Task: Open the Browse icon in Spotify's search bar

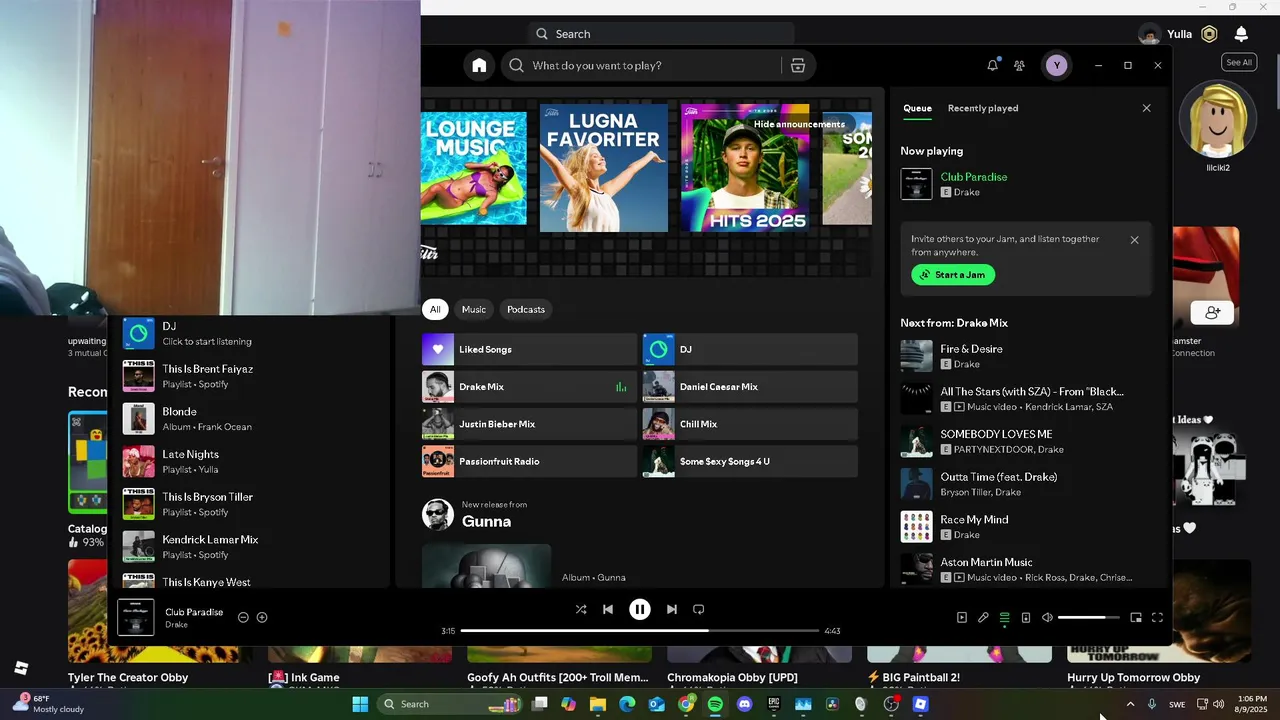Action: pos(797,65)
